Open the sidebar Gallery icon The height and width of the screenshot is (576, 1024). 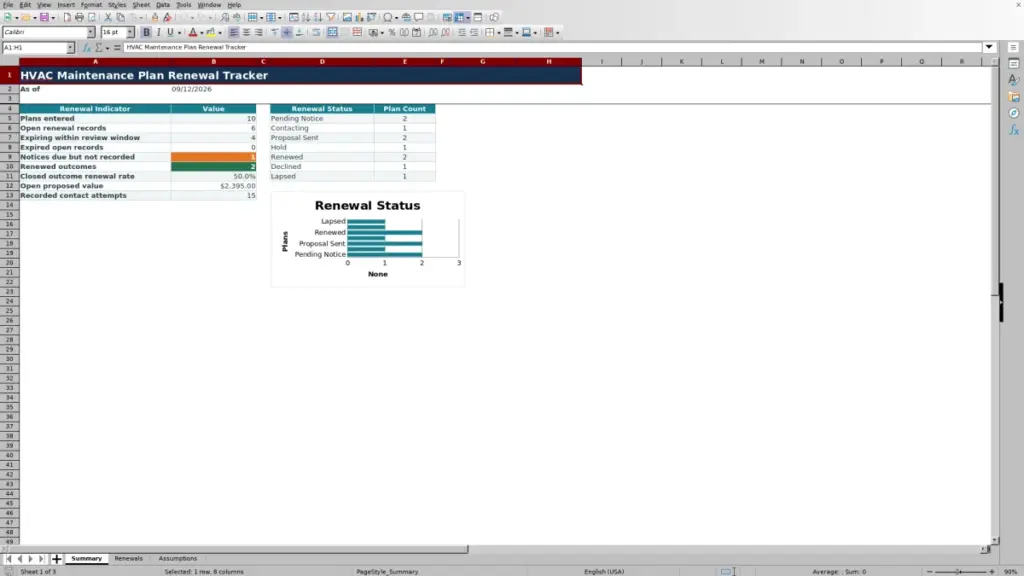click(1014, 97)
